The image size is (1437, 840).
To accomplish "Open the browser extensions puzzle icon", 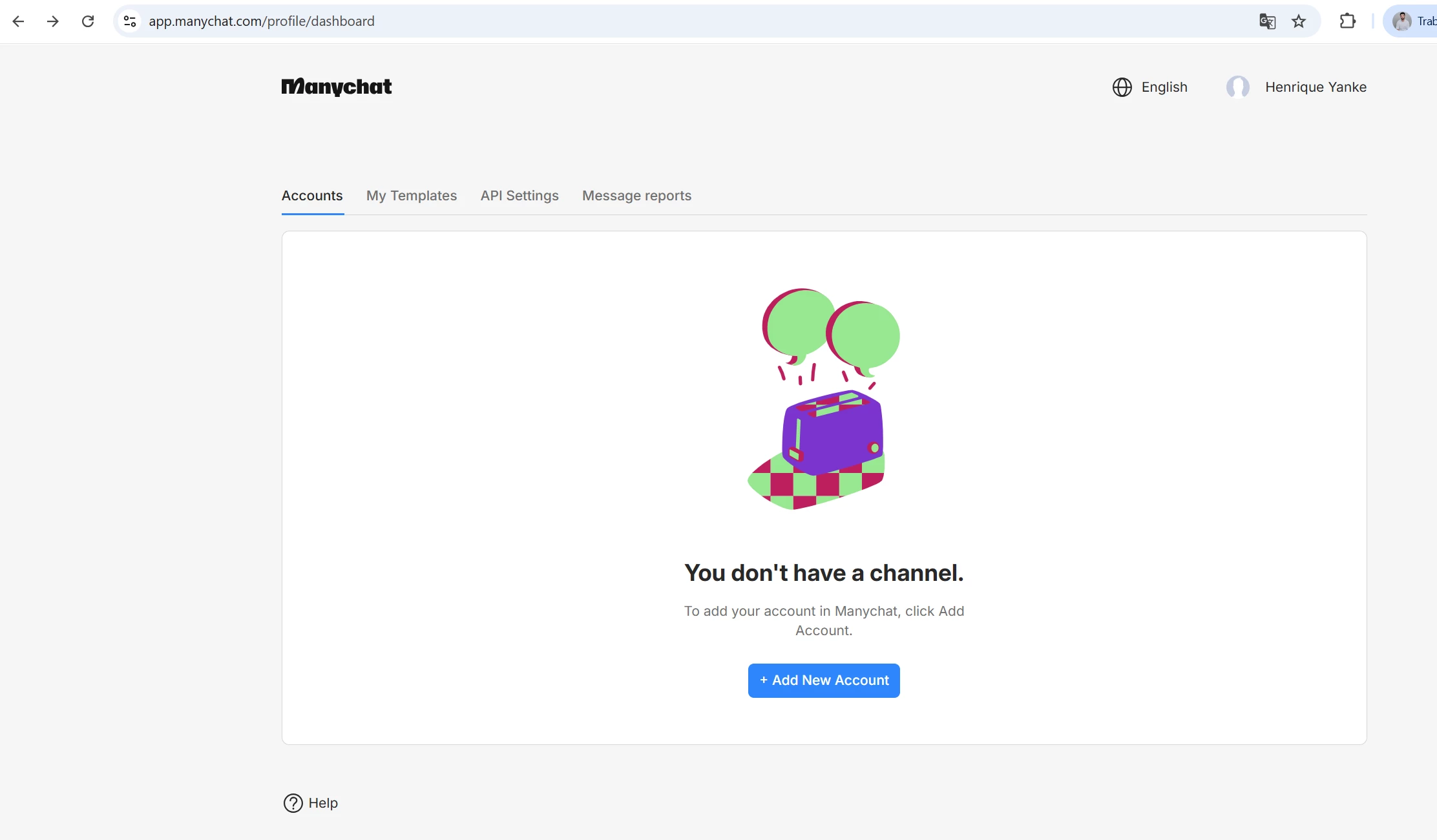I will click(1348, 21).
